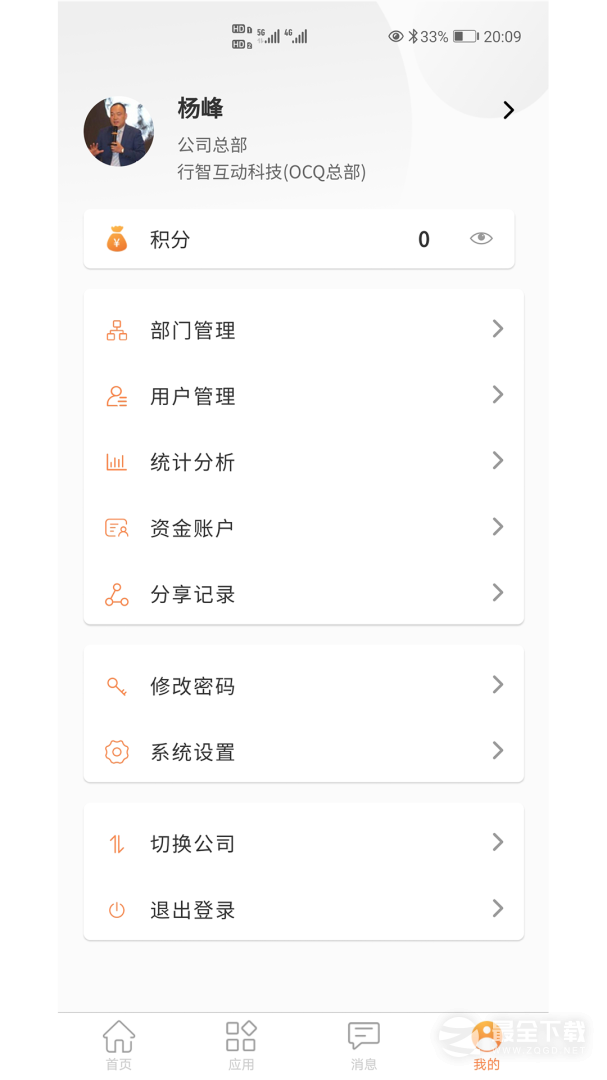Viewport: 607px width, 1080px height.
Task: Open profile details via top-right arrow
Action: coord(508,110)
